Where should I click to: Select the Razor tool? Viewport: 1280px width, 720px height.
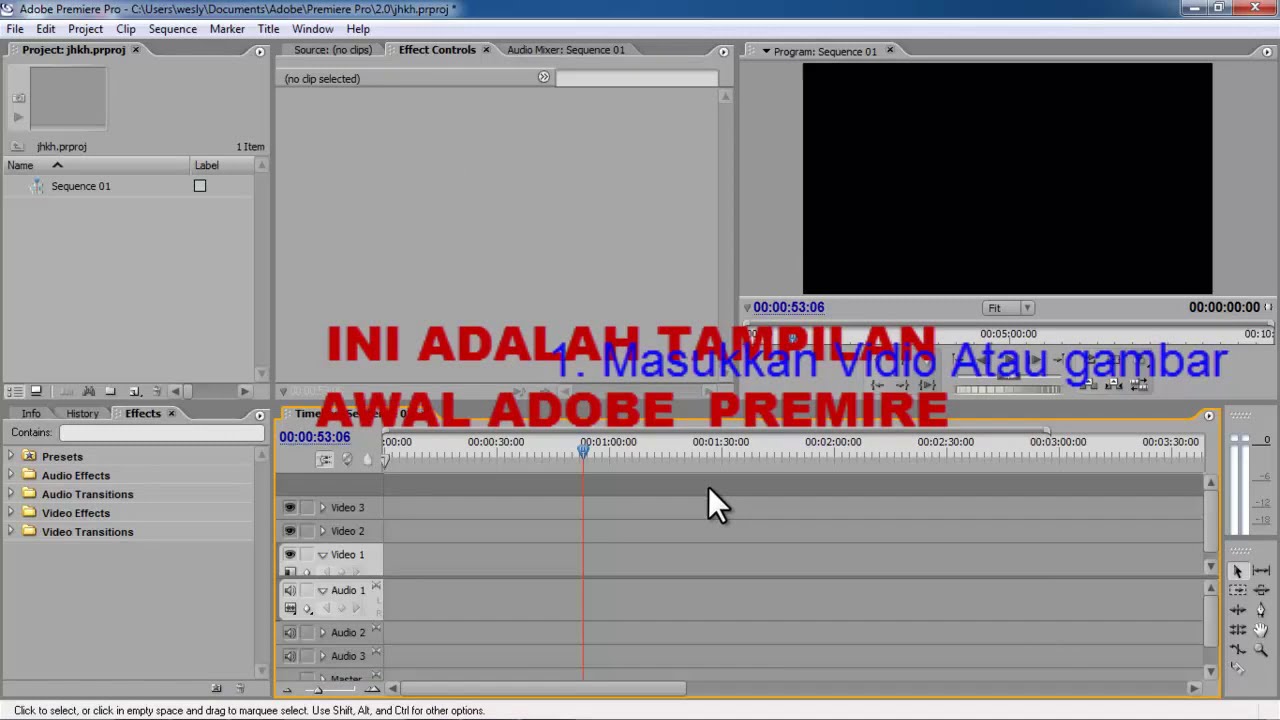click(1238, 668)
